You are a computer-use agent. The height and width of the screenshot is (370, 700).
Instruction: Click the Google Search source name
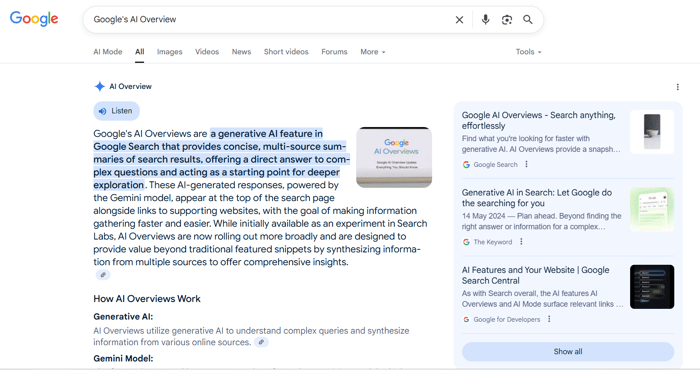click(496, 165)
